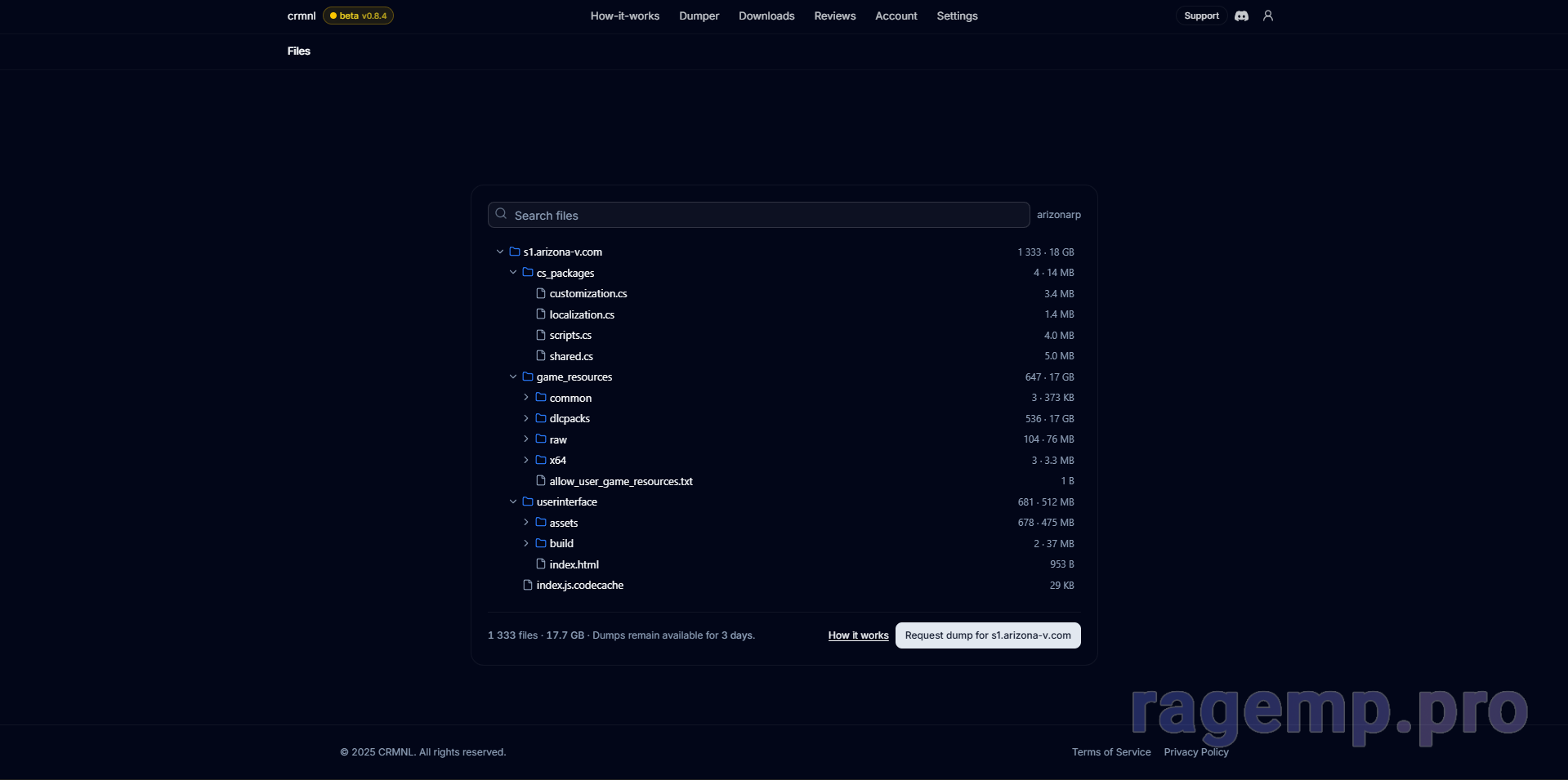Screen dimensions: 1568x780
Task: Expand the common folder
Action: (526, 398)
